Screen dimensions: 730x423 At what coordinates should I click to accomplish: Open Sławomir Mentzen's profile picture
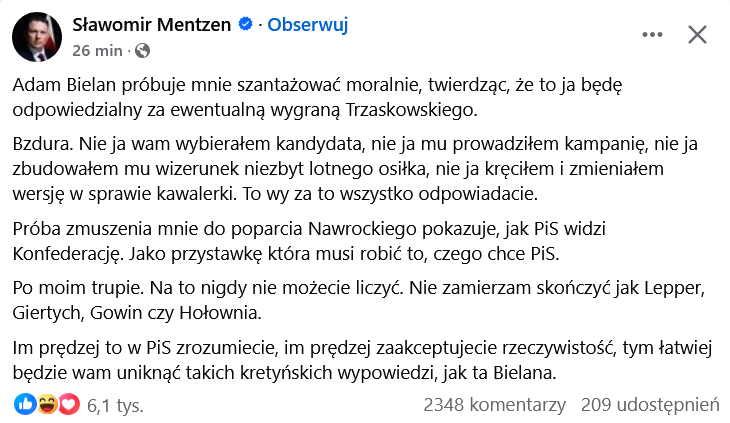[x=35, y=36]
